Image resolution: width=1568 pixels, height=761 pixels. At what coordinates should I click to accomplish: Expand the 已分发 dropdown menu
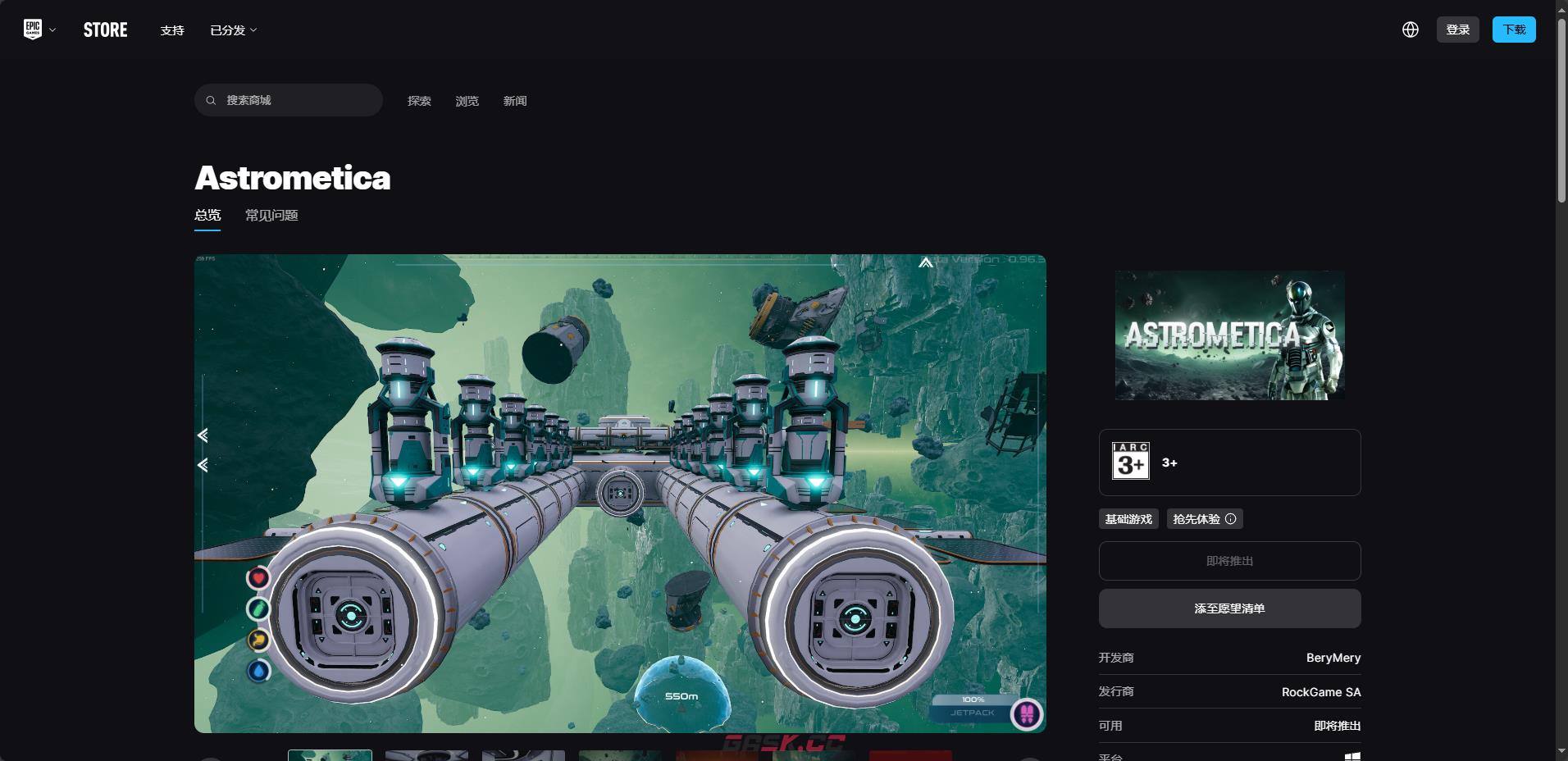pyautogui.click(x=234, y=30)
